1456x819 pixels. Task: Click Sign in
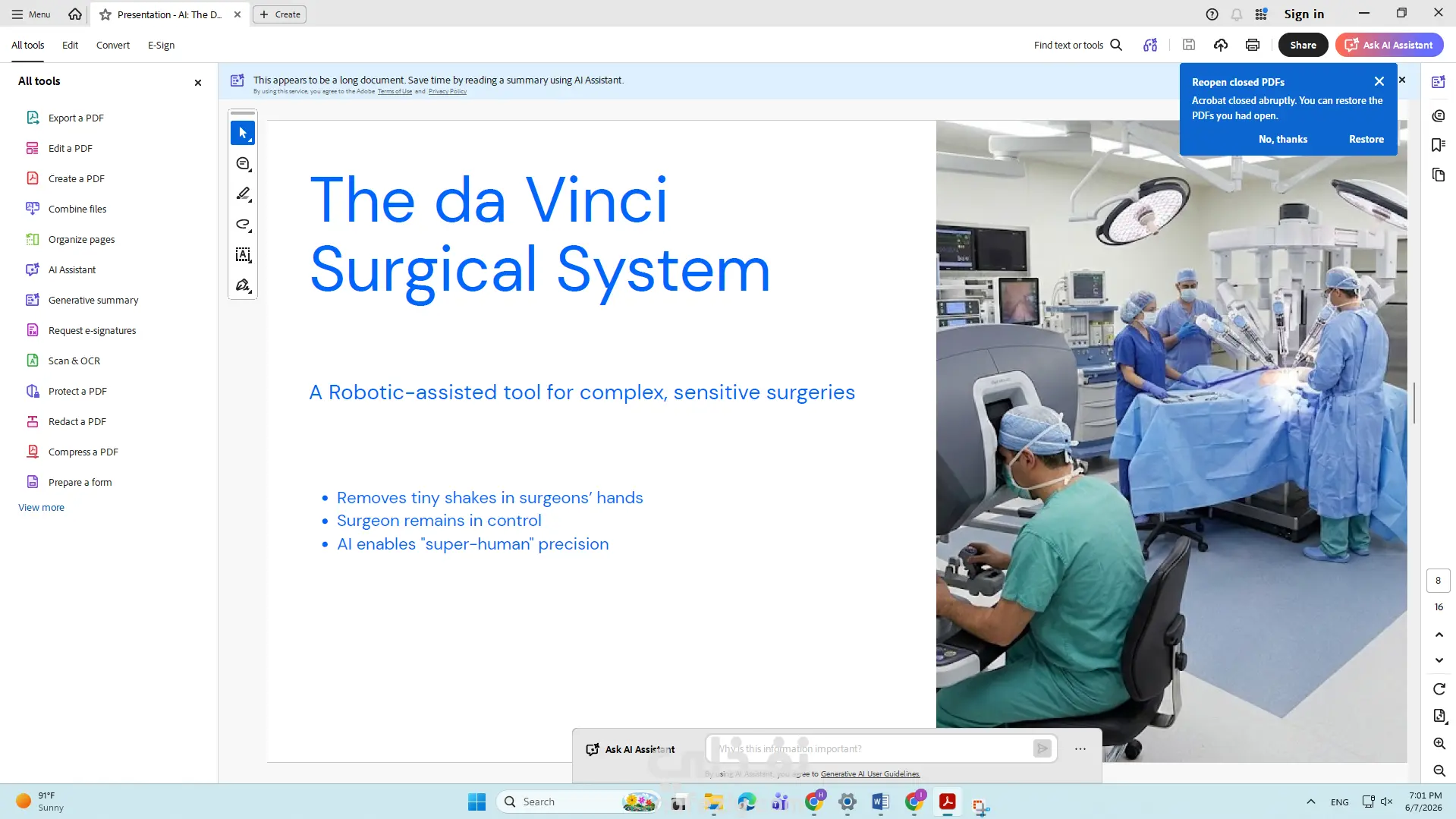coord(1303,14)
